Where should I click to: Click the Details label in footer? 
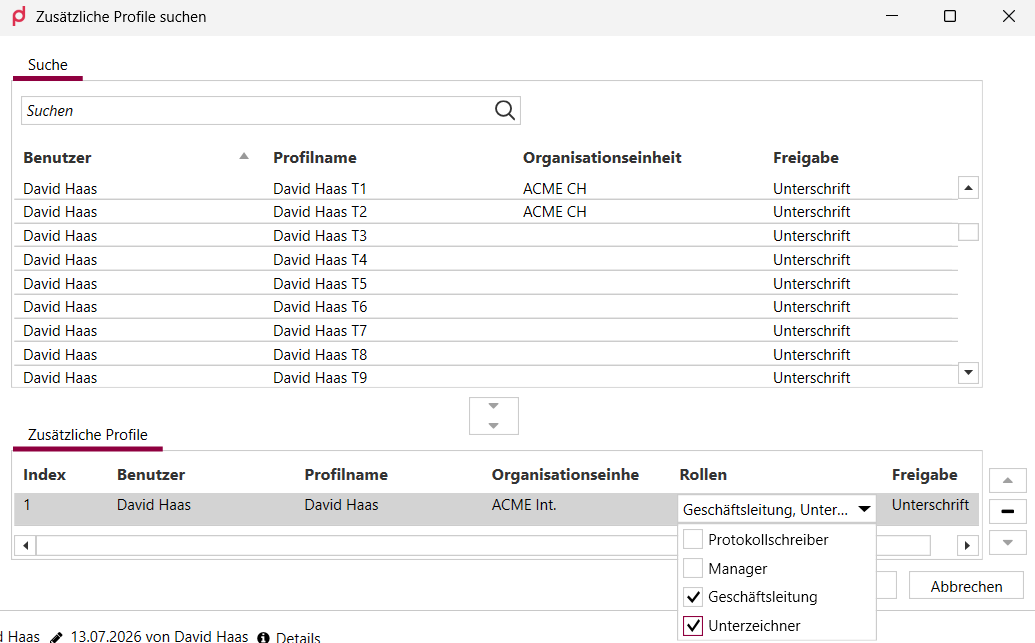click(x=298, y=637)
